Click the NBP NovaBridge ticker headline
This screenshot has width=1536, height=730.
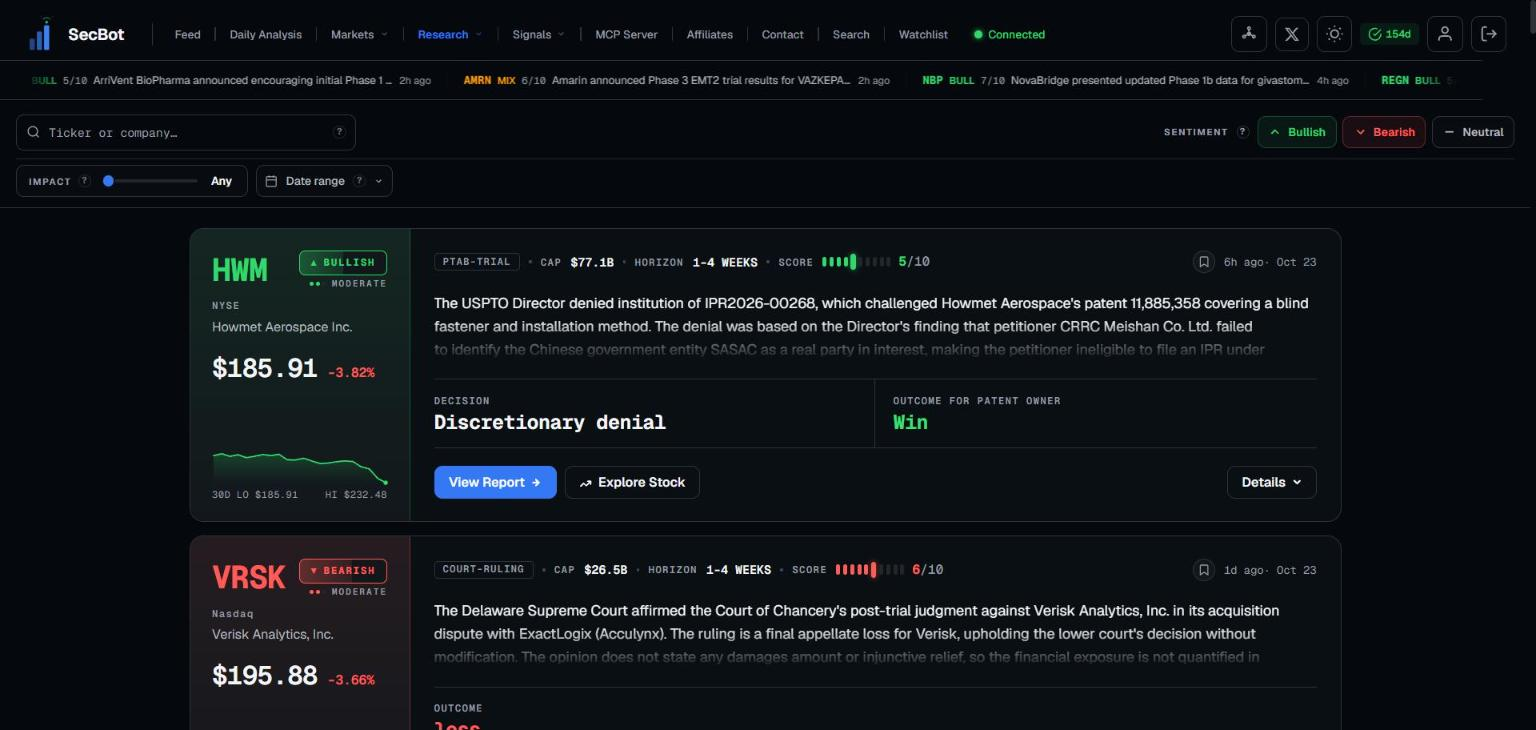[1135, 80]
